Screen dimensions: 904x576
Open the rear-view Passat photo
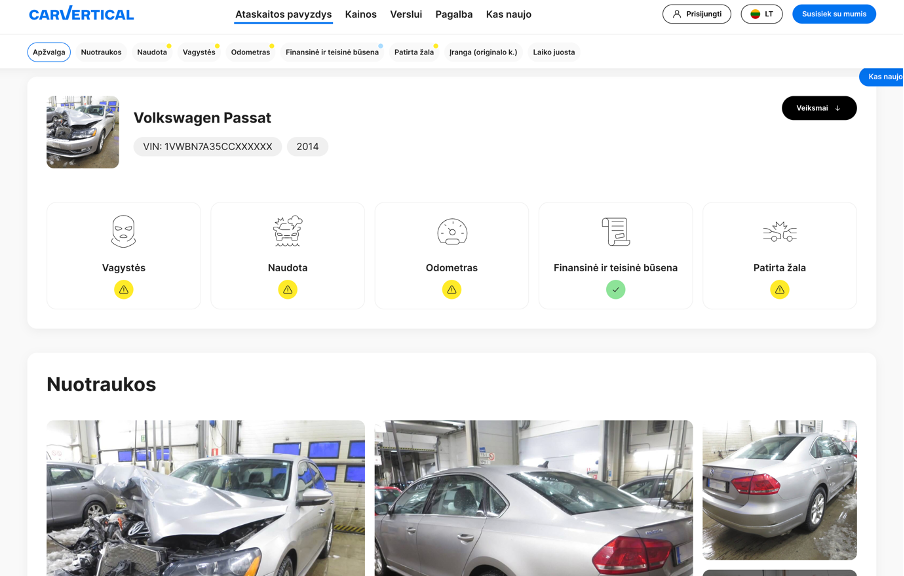(779, 490)
